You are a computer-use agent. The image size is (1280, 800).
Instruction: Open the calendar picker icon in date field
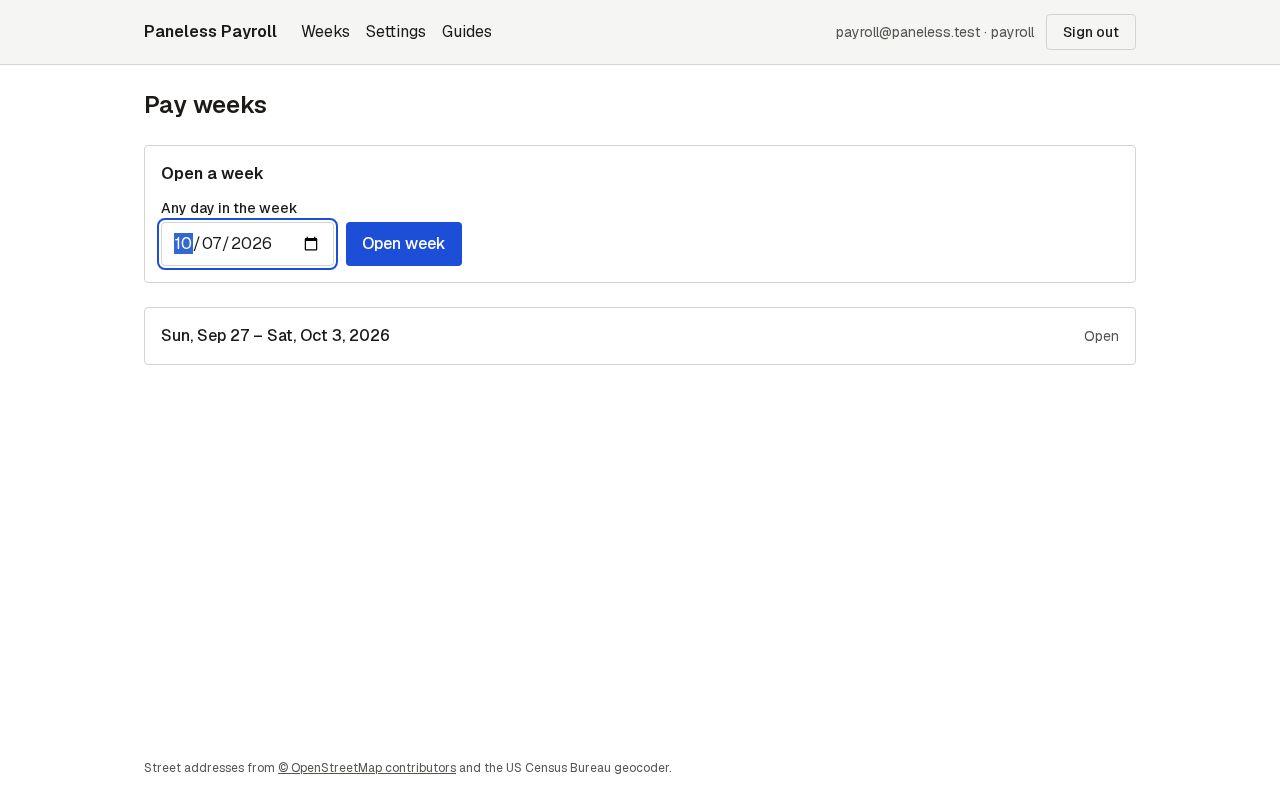(311, 244)
